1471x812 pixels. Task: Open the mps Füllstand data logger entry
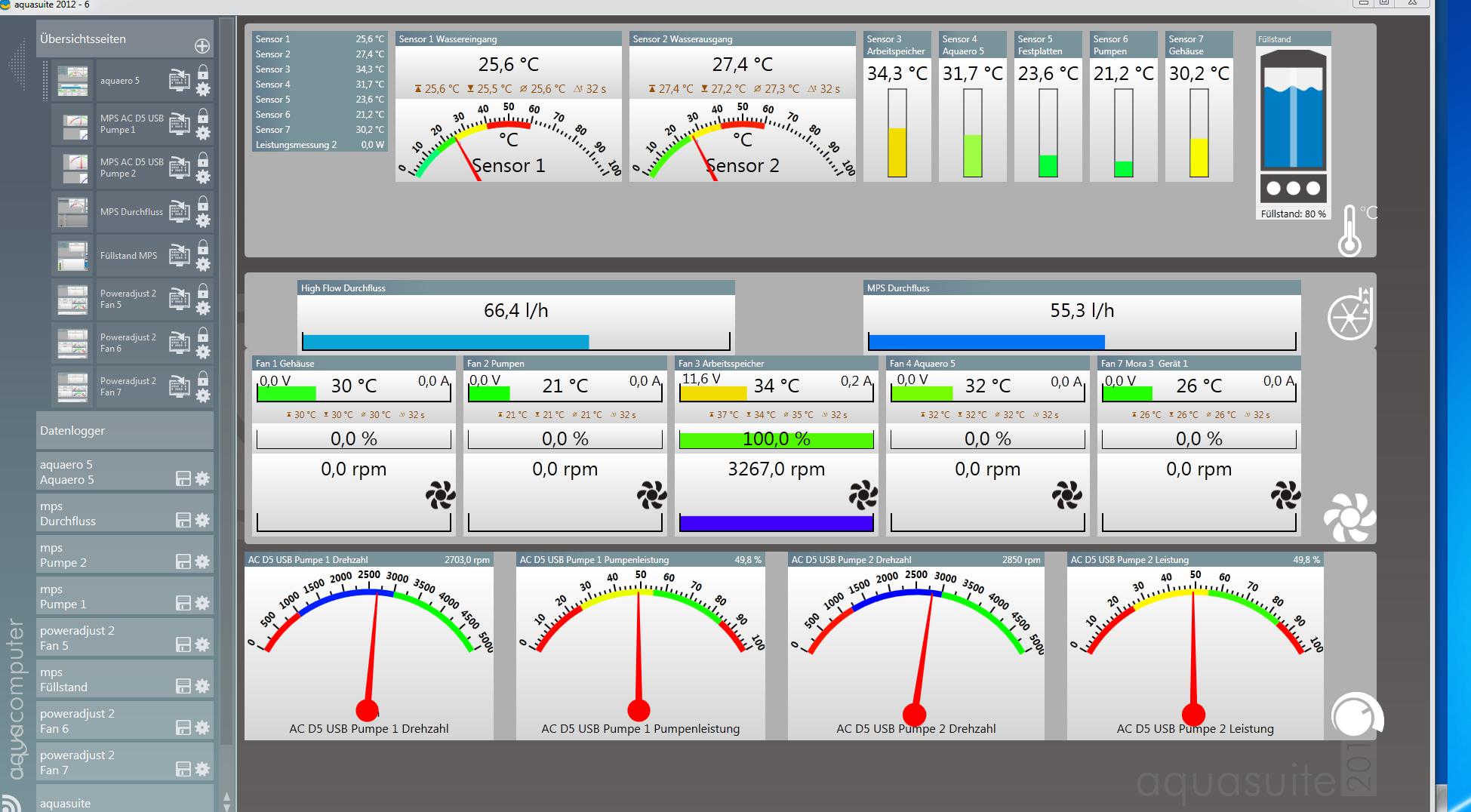tap(98, 679)
